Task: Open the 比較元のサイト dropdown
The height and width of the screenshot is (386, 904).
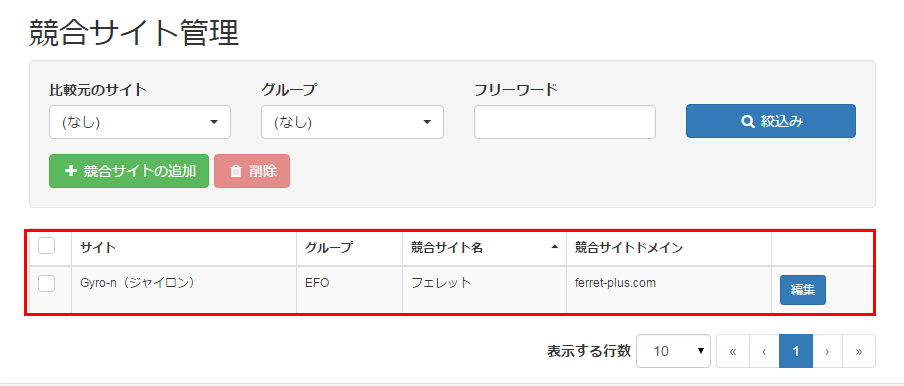Action: tap(140, 122)
